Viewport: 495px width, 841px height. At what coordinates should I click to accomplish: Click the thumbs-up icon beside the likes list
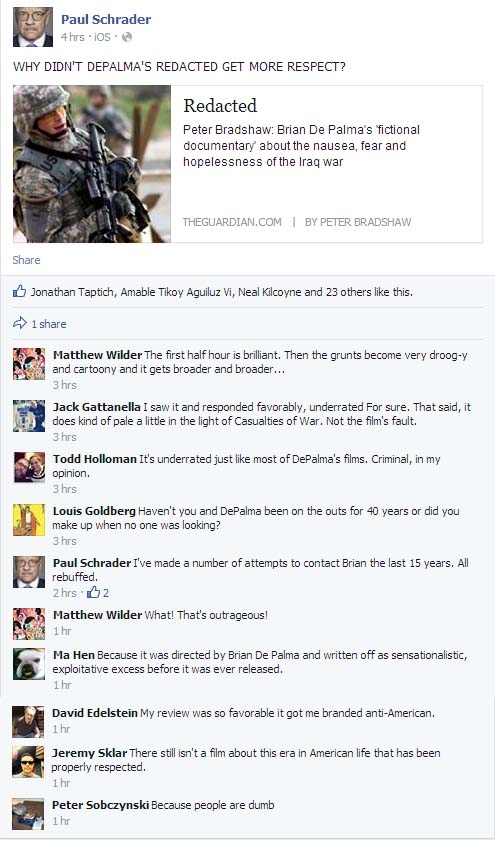(19, 291)
